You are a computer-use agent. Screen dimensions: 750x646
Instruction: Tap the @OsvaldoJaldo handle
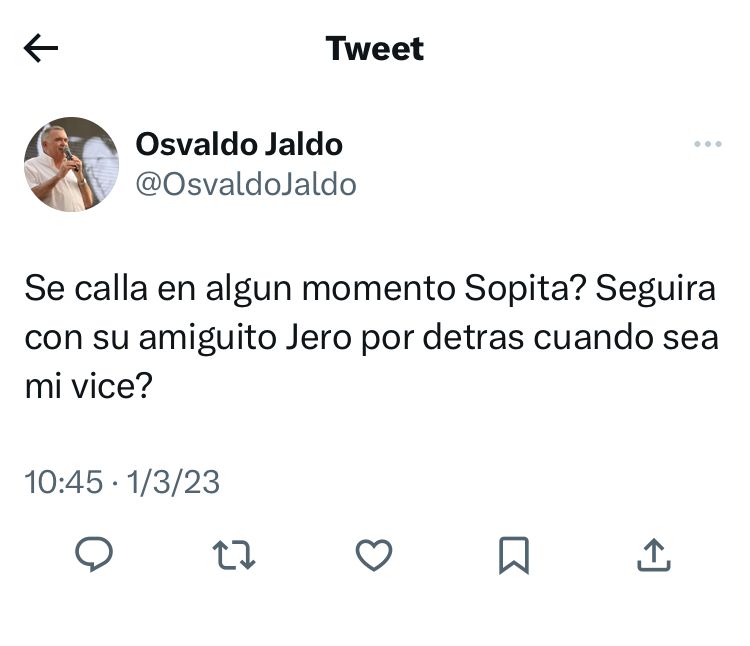[246, 185]
